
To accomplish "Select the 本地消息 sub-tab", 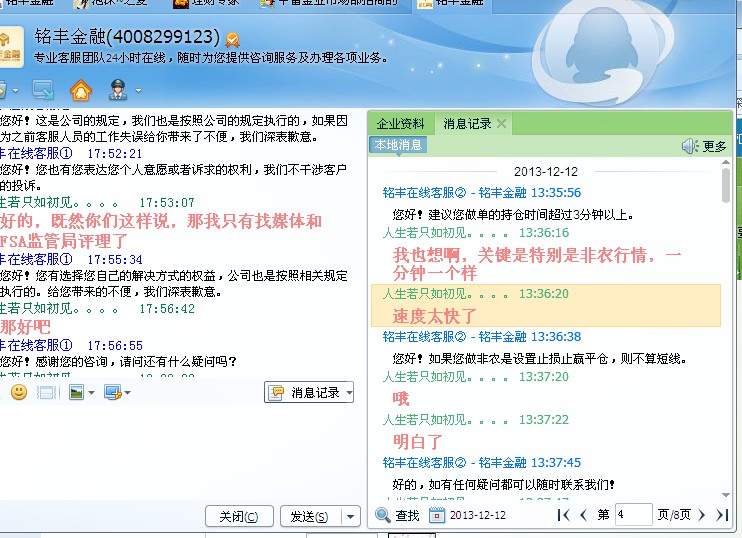I will (398, 145).
